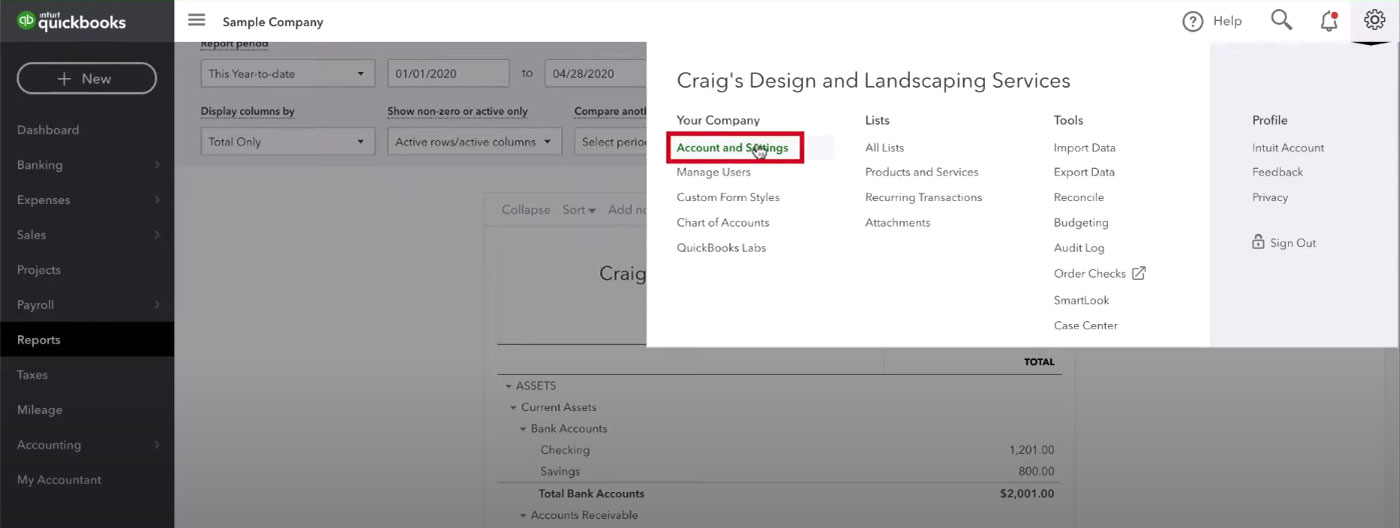Screen dimensions: 1400x528
Task: Click the QuickBooks logo
Action: (x=71, y=21)
